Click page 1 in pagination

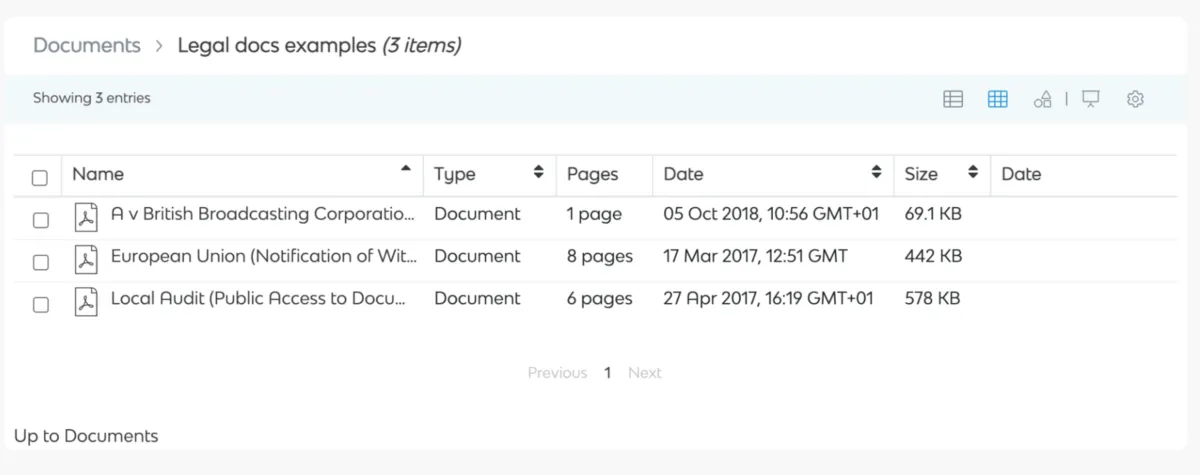point(607,373)
